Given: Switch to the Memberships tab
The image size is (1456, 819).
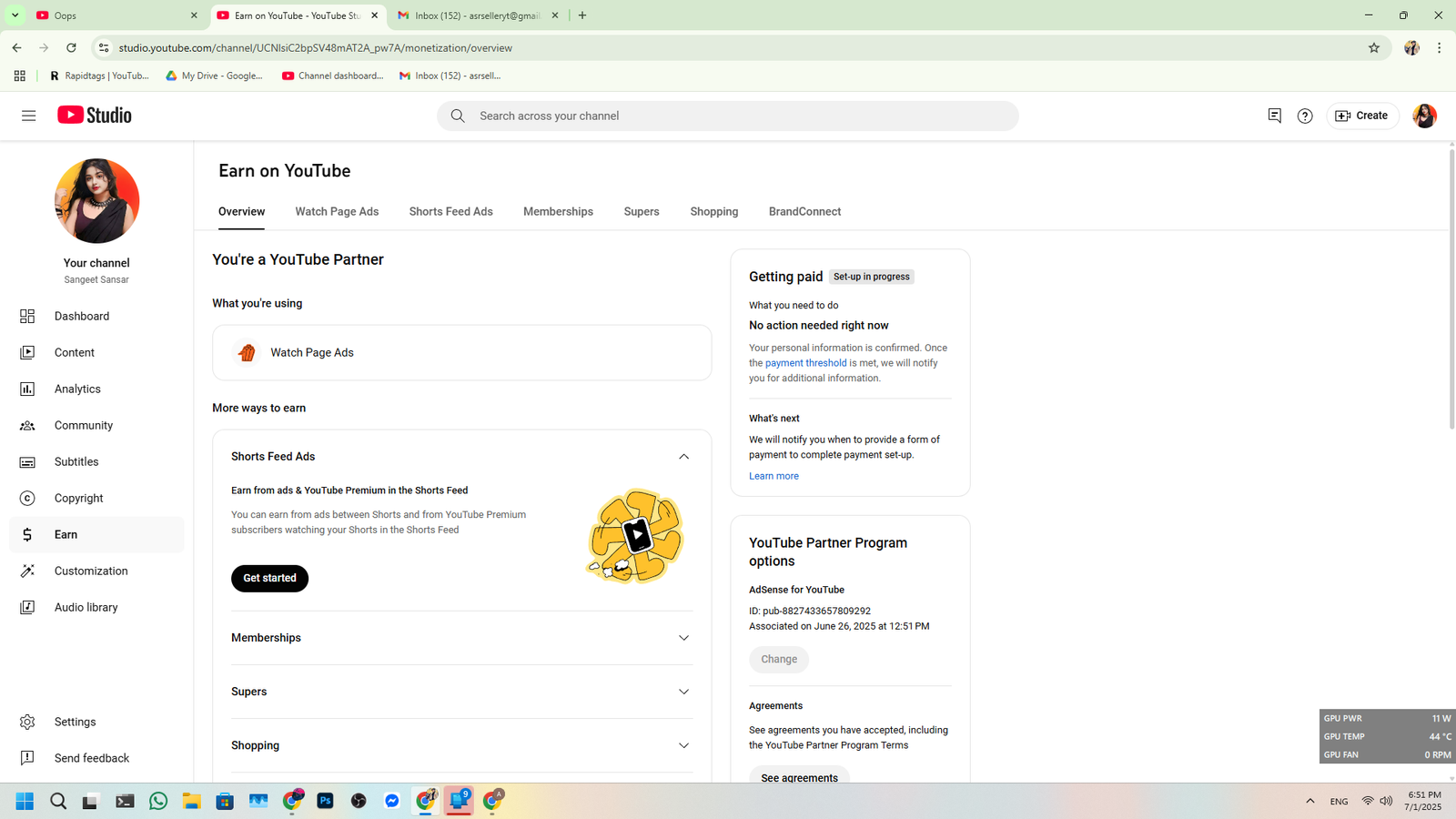Looking at the screenshot, I should point(558,211).
